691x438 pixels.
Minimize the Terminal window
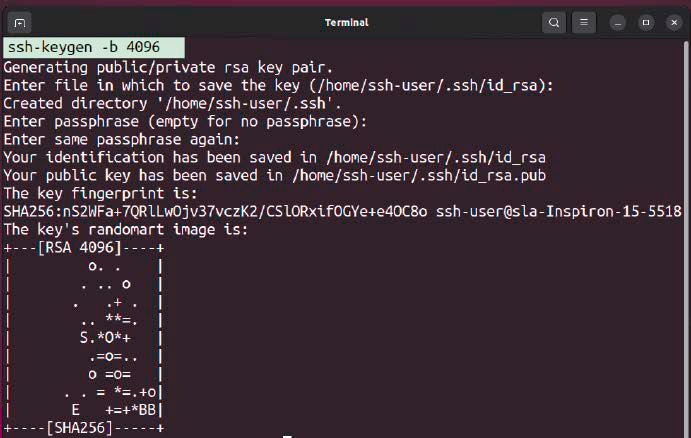tap(619, 22)
